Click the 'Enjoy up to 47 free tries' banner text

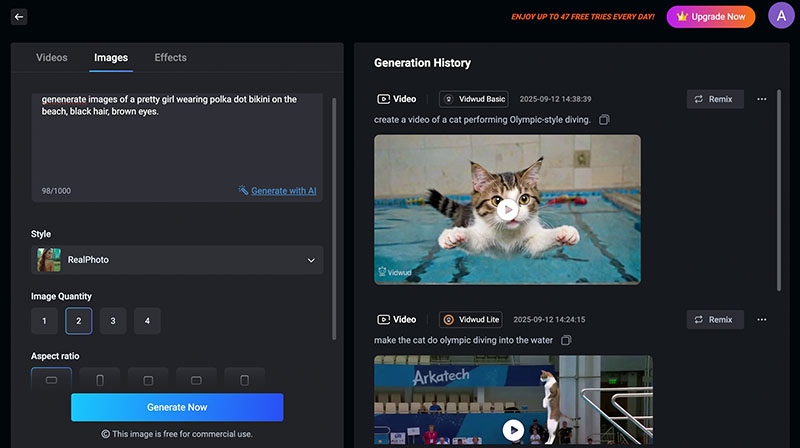coord(583,17)
